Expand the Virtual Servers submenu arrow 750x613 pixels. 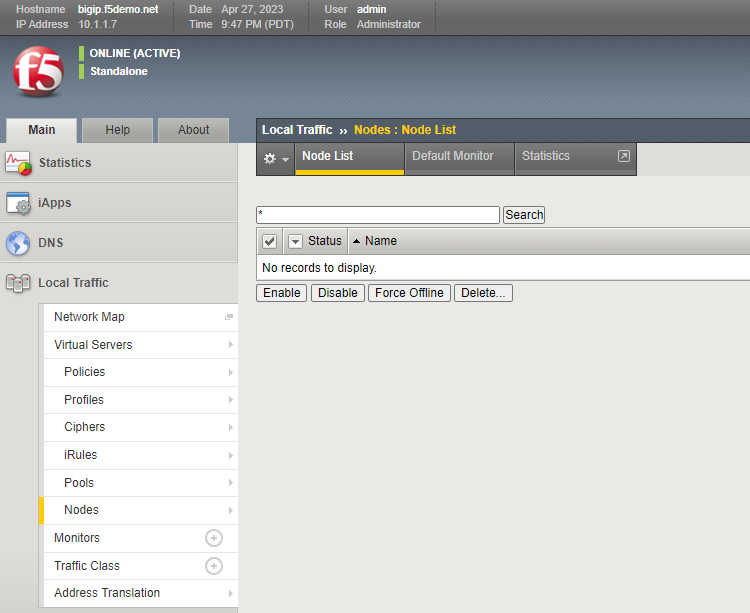click(231, 345)
